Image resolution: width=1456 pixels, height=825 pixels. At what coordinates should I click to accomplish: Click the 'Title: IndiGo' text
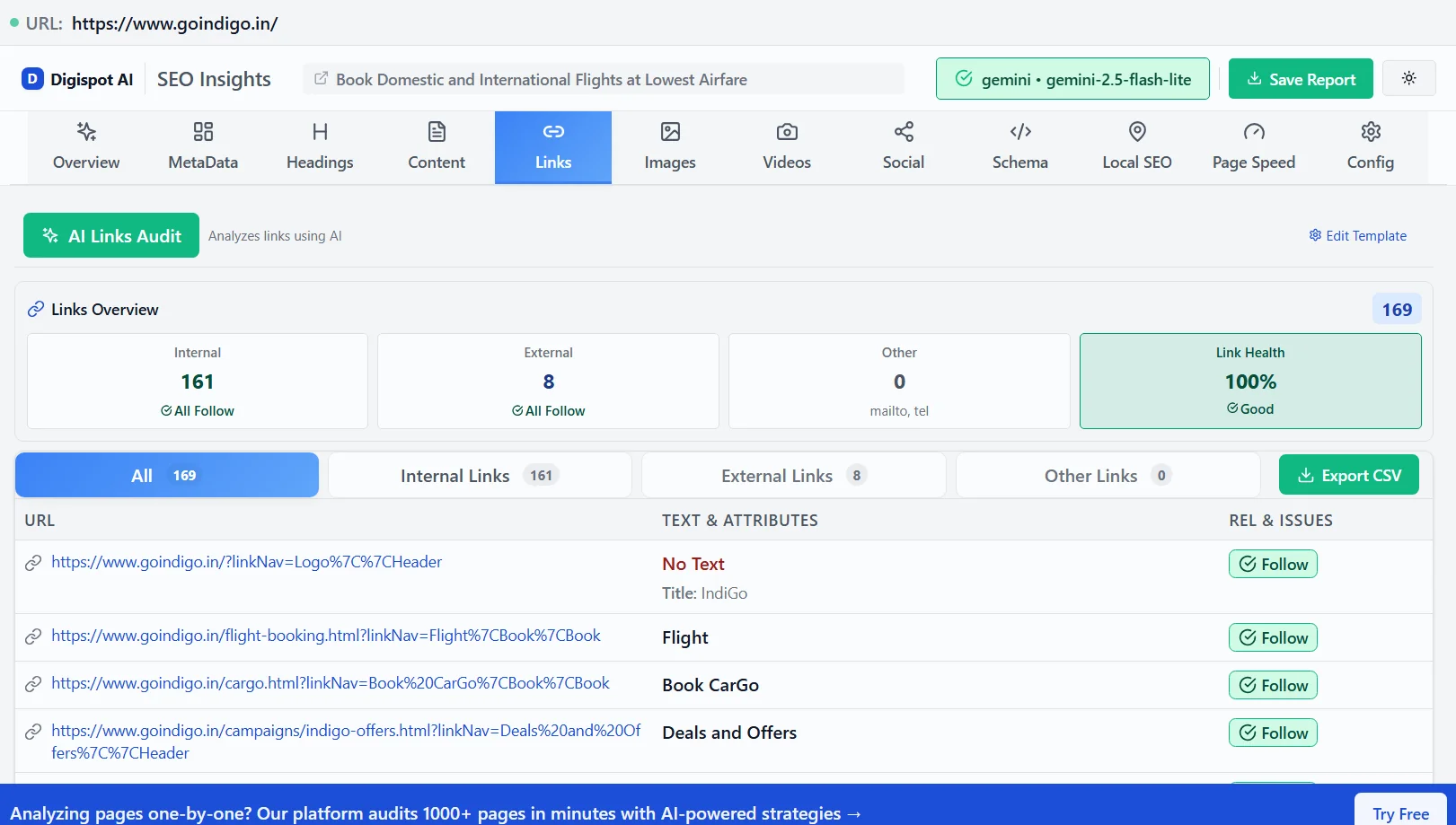(705, 593)
